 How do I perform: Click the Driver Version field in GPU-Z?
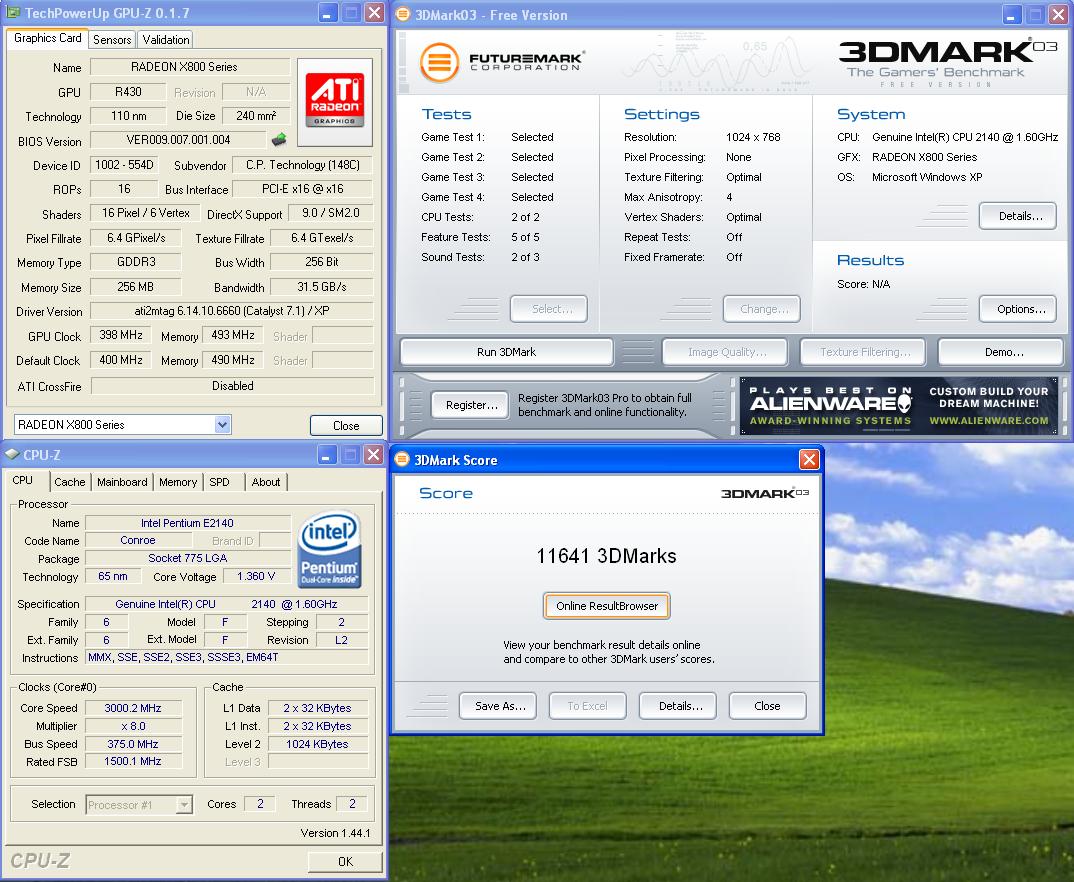tap(232, 311)
